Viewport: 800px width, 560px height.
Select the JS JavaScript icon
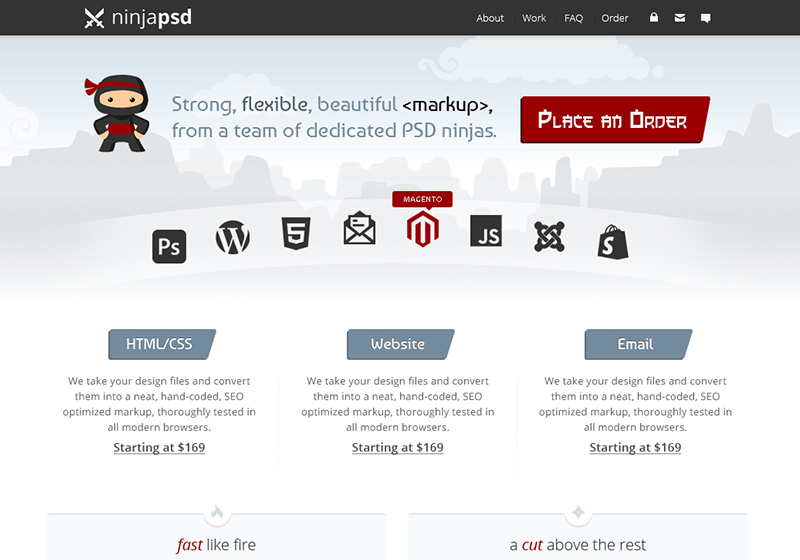486,231
